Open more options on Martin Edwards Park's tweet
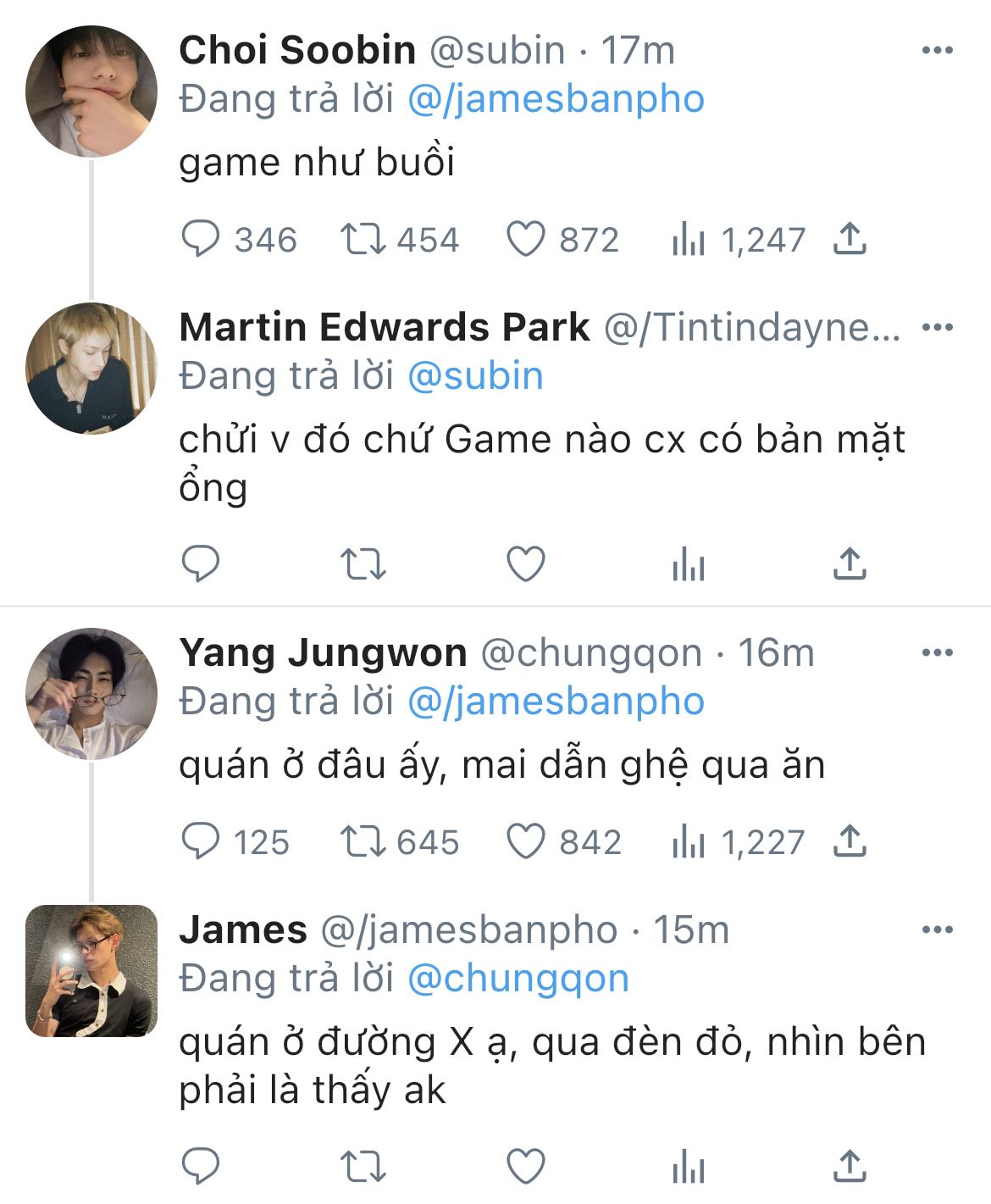This screenshot has width=991, height=1204. coord(937,327)
